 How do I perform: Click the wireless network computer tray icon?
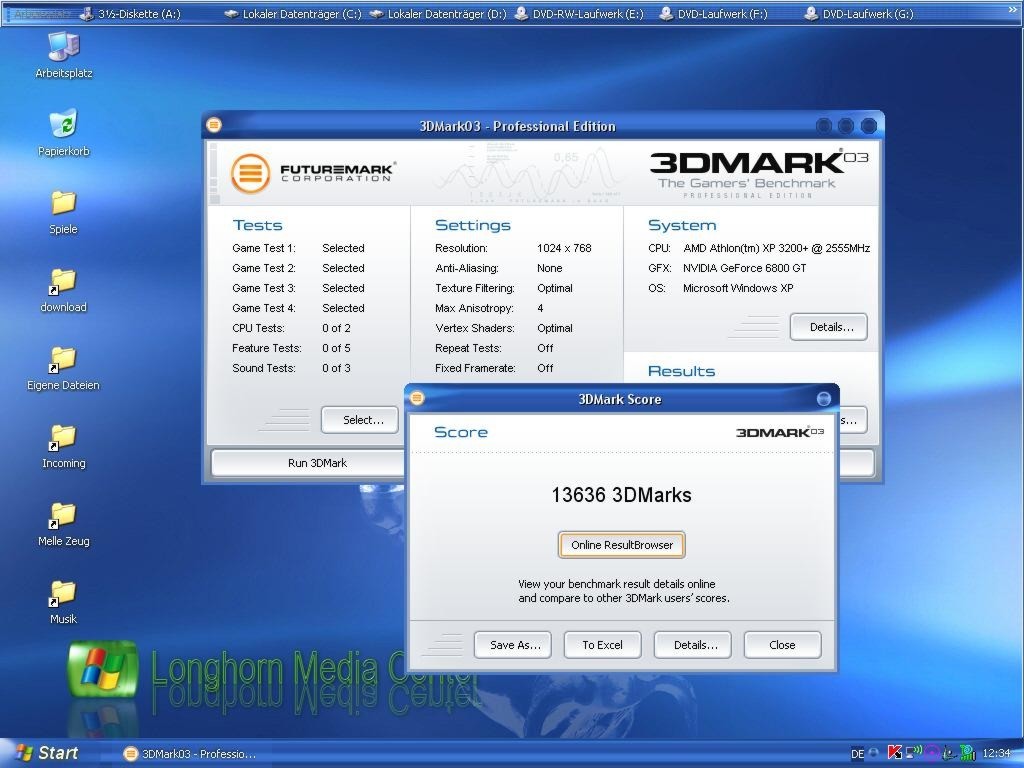(x=914, y=752)
